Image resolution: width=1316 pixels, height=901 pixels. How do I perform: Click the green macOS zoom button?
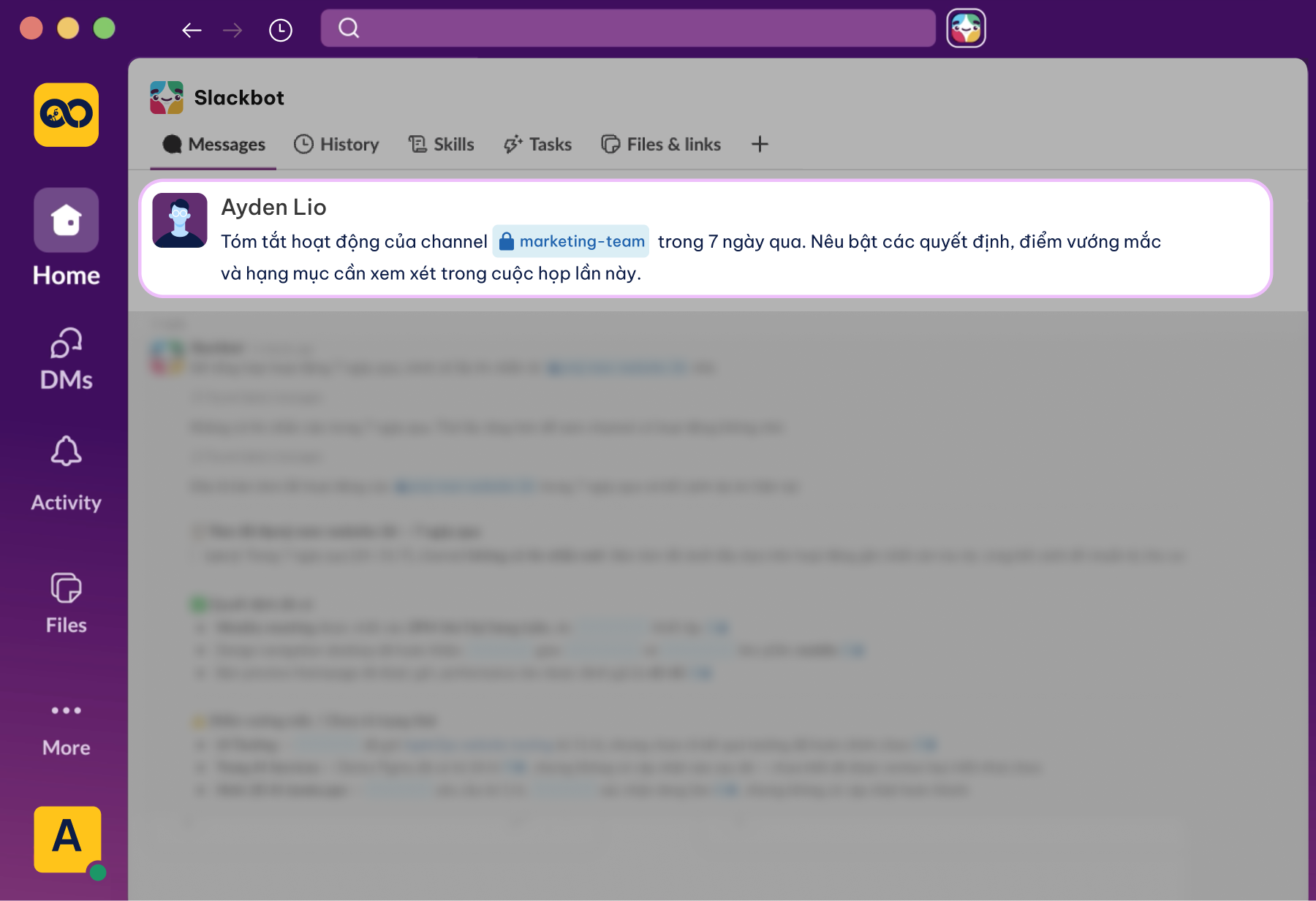pyautogui.click(x=104, y=28)
